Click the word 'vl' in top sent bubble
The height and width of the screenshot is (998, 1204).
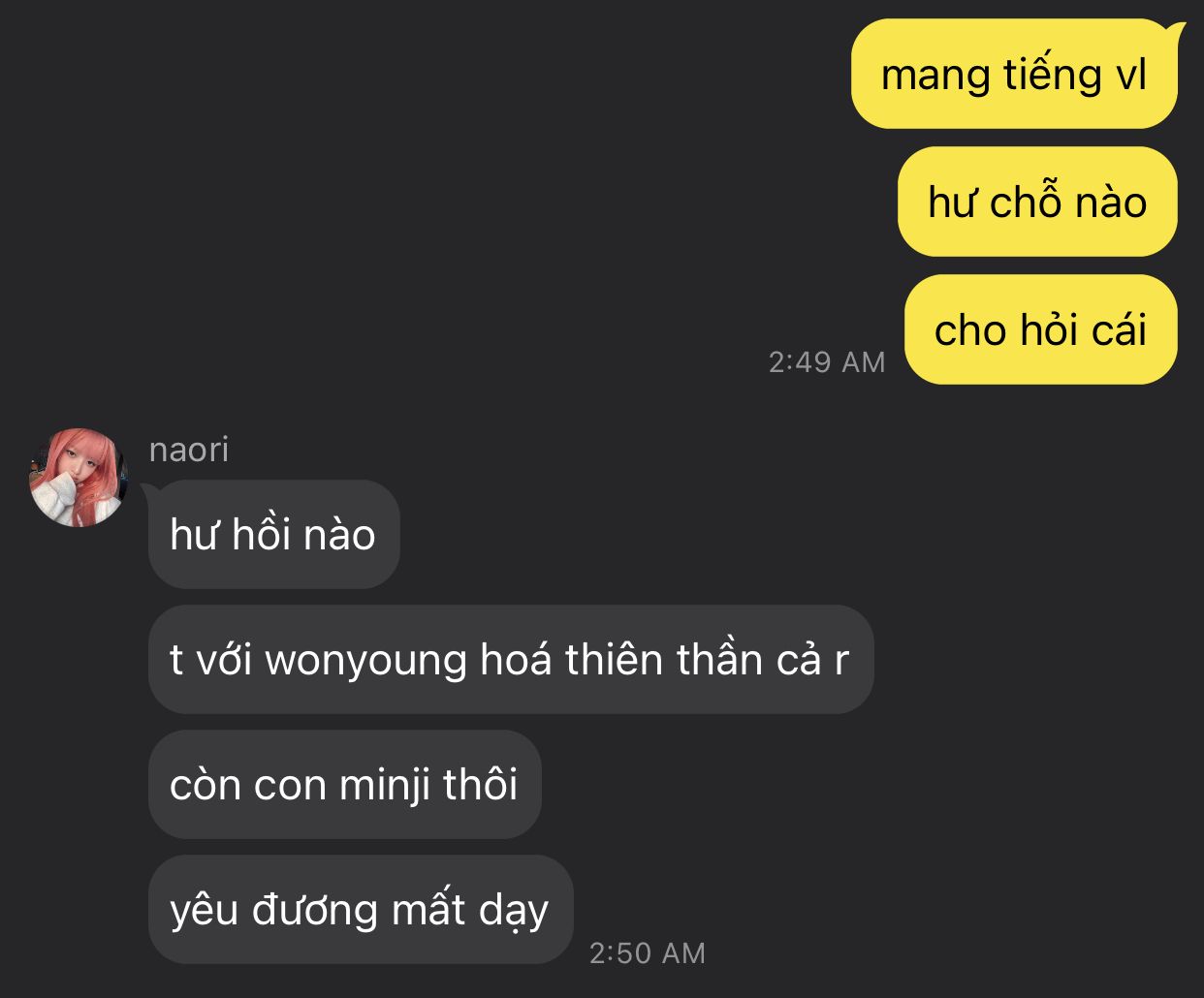(1130, 75)
